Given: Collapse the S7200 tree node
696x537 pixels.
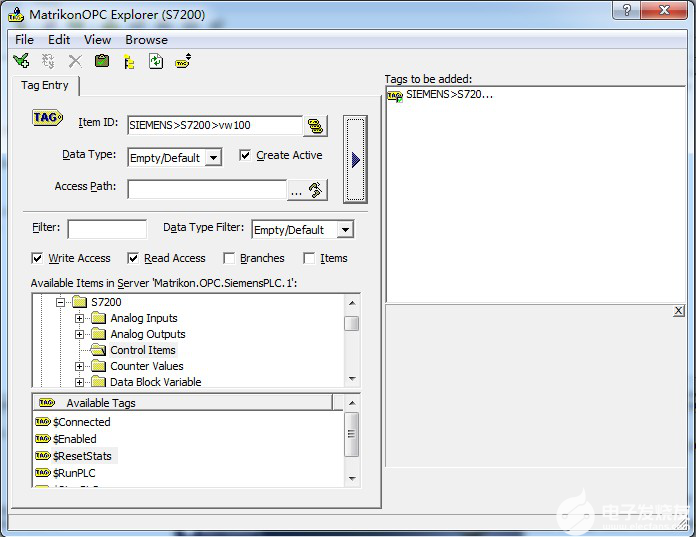Looking at the screenshot, I should [60, 302].
